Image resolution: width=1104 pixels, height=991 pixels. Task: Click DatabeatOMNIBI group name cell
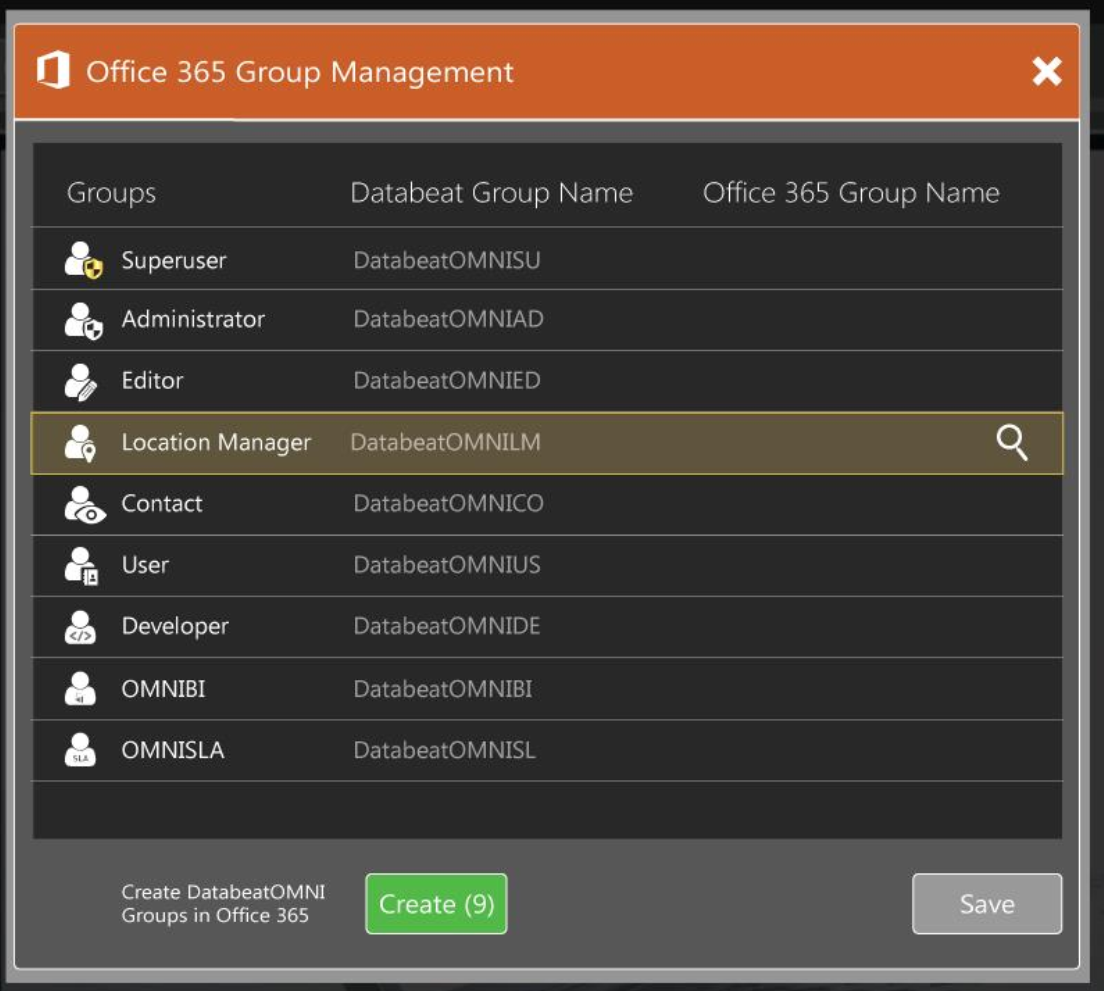point(443,689)
